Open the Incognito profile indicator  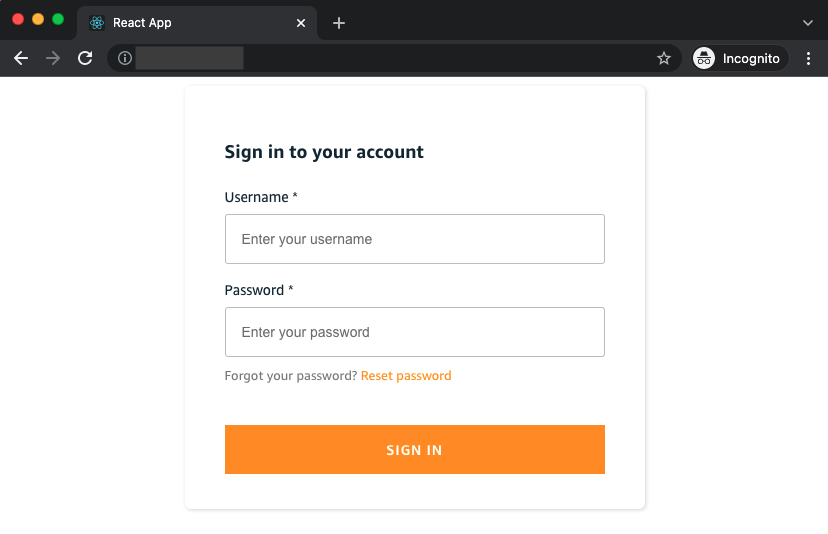coord(740,59)
